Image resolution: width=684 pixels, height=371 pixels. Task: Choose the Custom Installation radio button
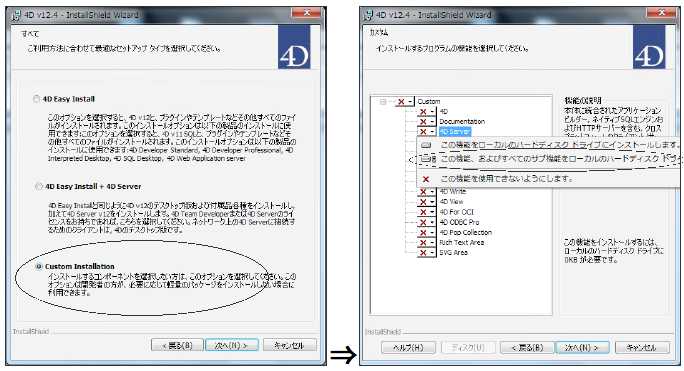tap(39, 266)
